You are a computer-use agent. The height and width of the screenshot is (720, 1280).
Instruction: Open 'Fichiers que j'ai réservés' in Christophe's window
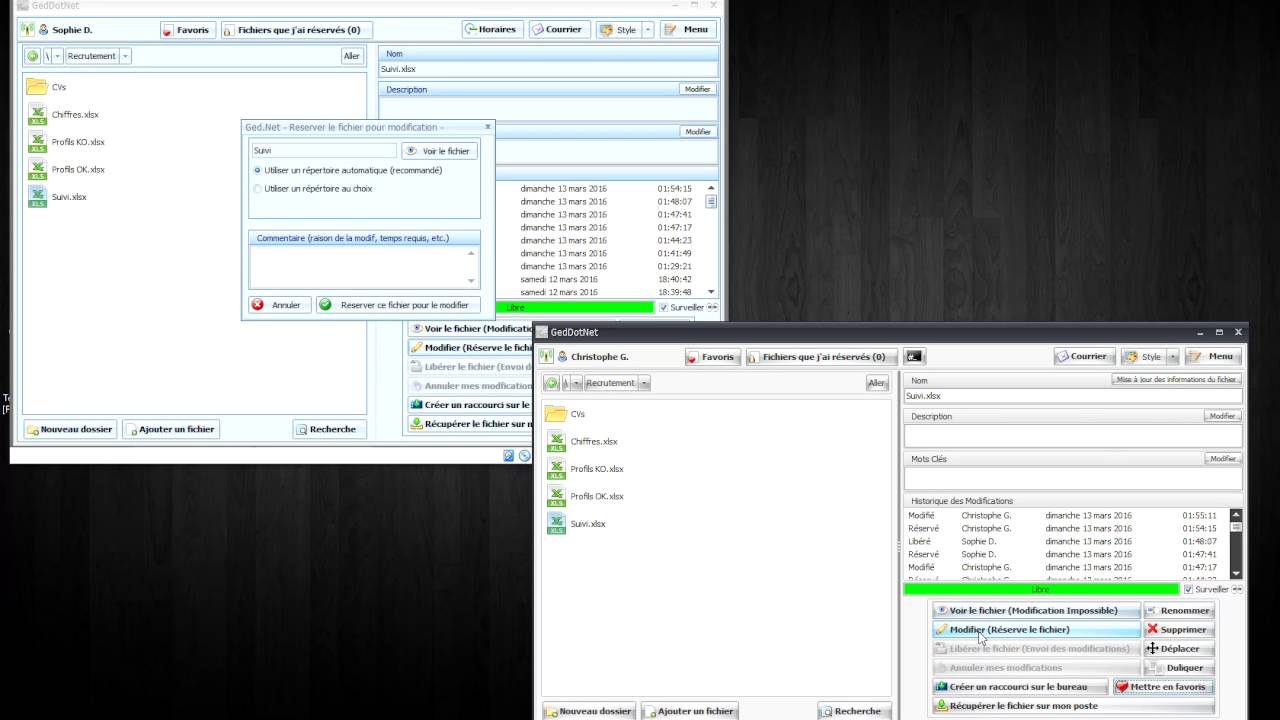click(822, 356)
